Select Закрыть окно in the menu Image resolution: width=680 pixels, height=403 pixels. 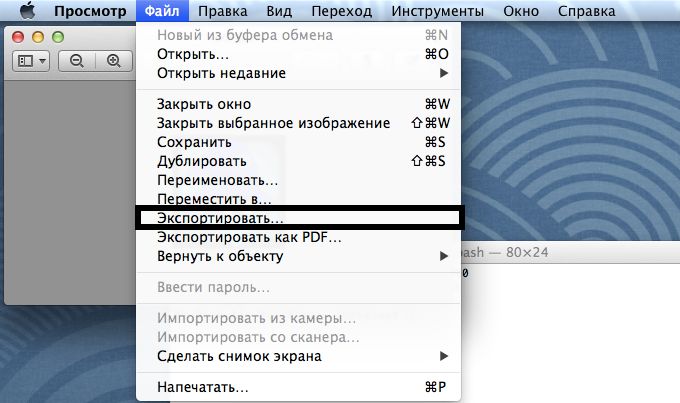click(204, 104)
